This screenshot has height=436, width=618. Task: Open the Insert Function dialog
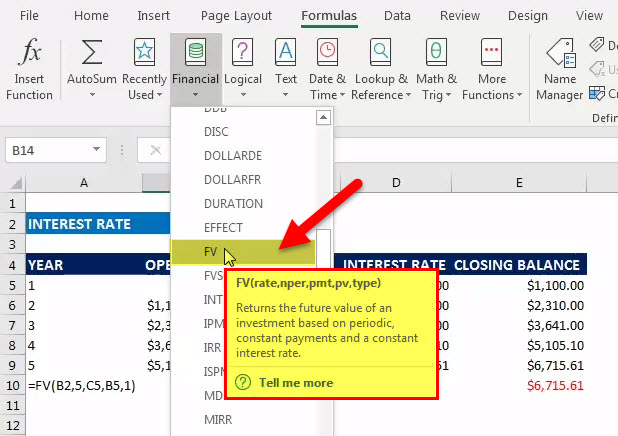point(30,69)
